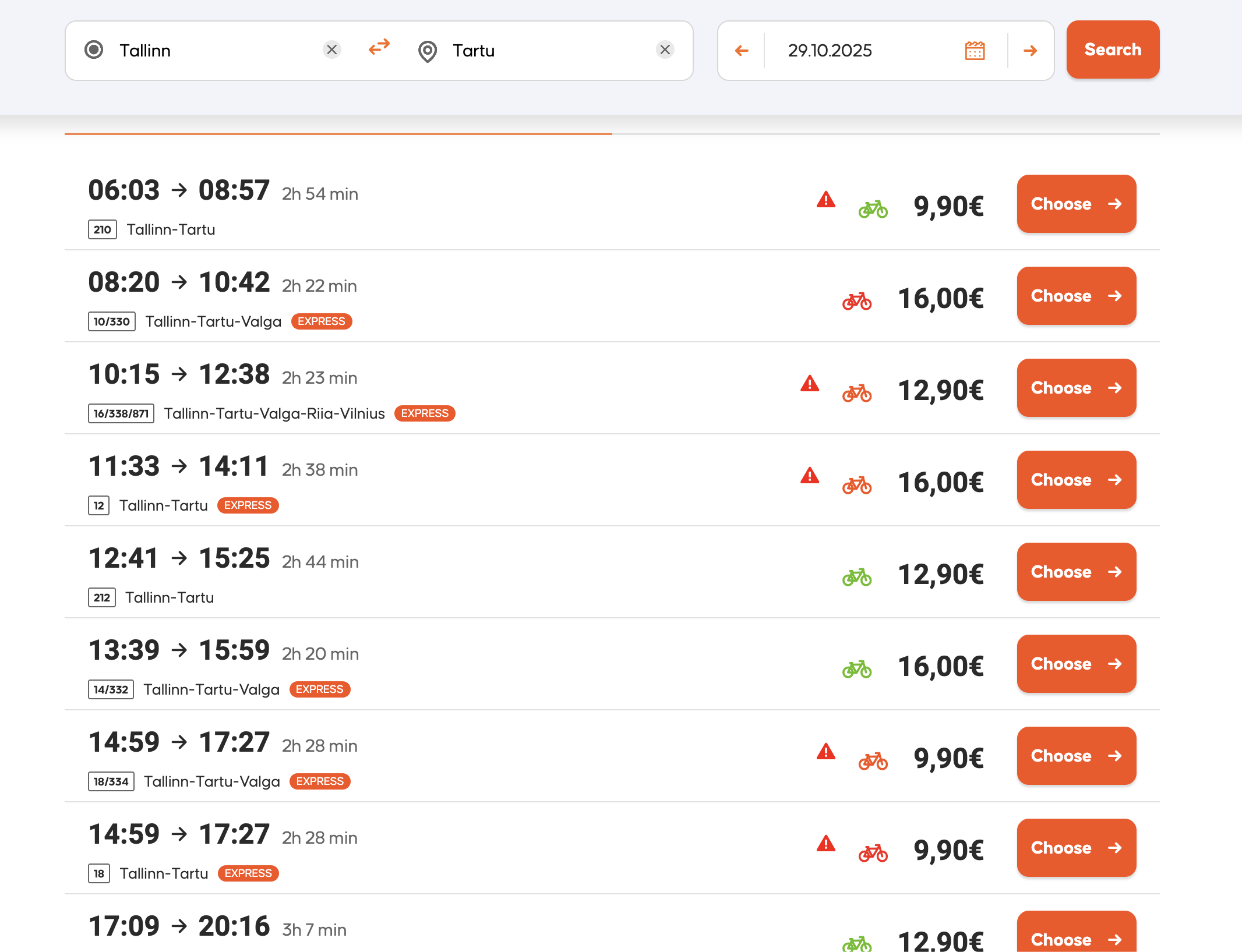The height and width of the screenshot is (952, 1242).
Task: Click the Tartu destination pin icon
Action: pyautogui.click(x=428, y=51)
